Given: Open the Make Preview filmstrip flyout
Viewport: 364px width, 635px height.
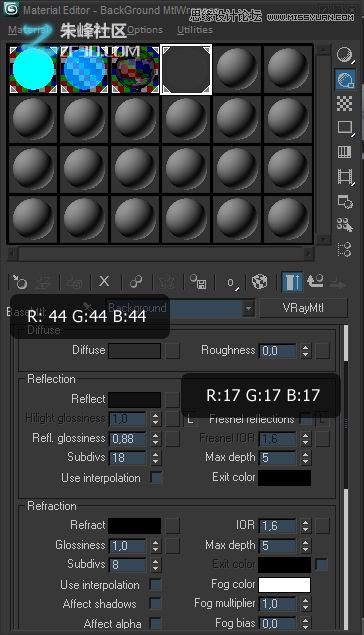Looking at the screenshot, I should pyautogui.click(x=345, y=177).
